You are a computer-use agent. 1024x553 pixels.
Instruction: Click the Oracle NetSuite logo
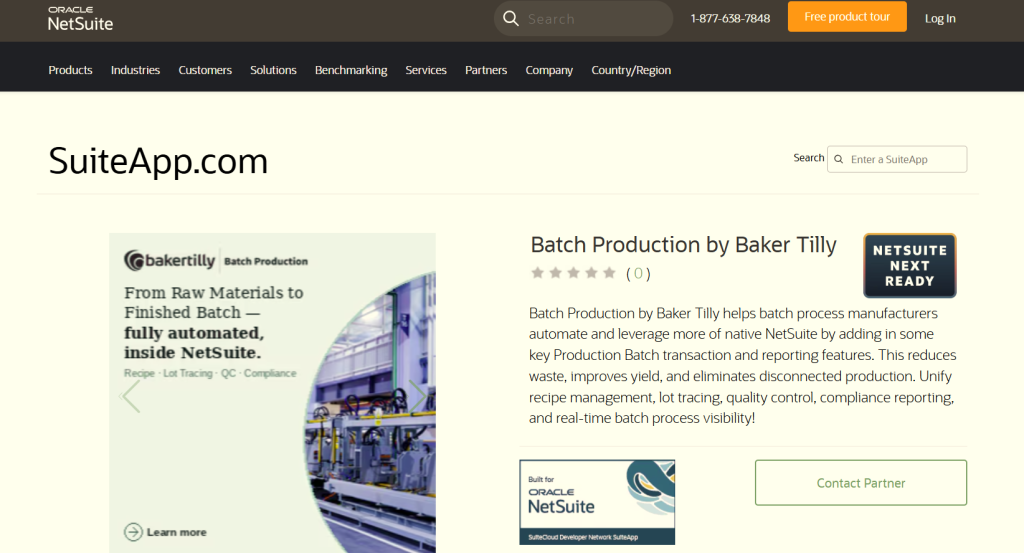click(80, 20)
